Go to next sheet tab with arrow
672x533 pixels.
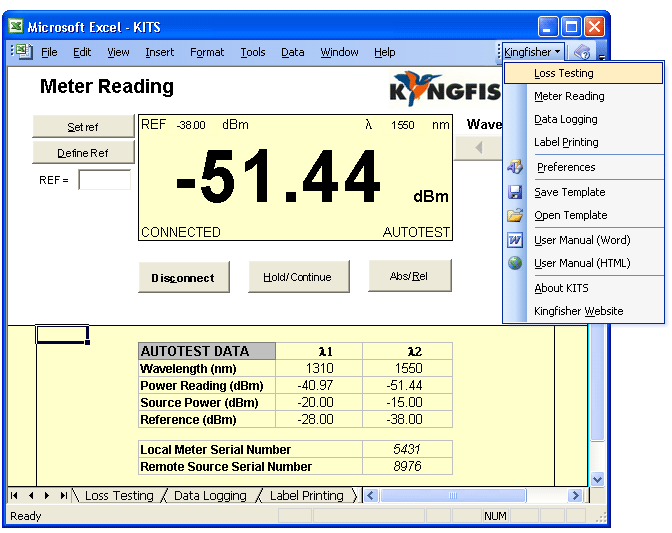pos(47,496)
